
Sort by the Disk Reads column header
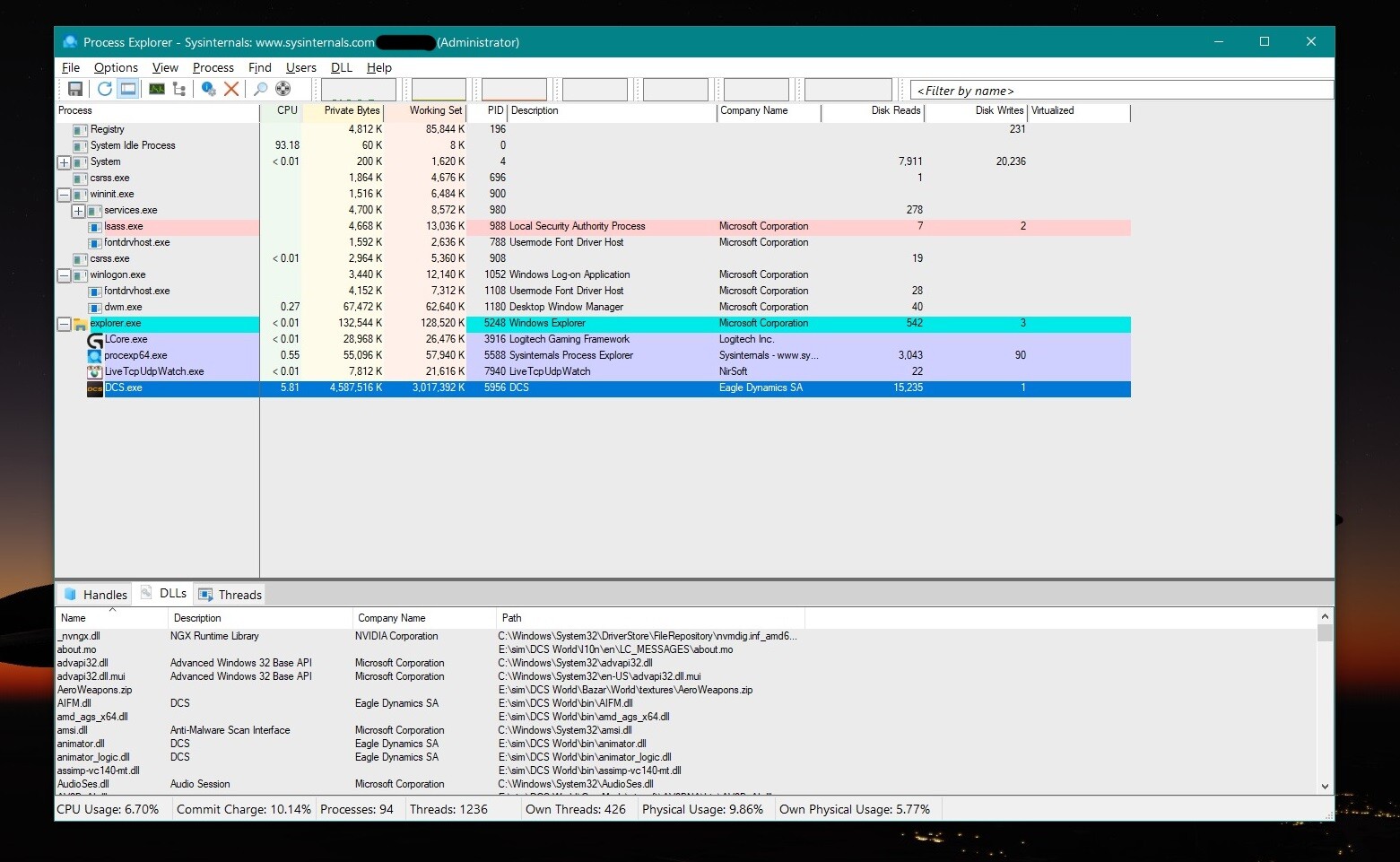(x=873, y=110)
